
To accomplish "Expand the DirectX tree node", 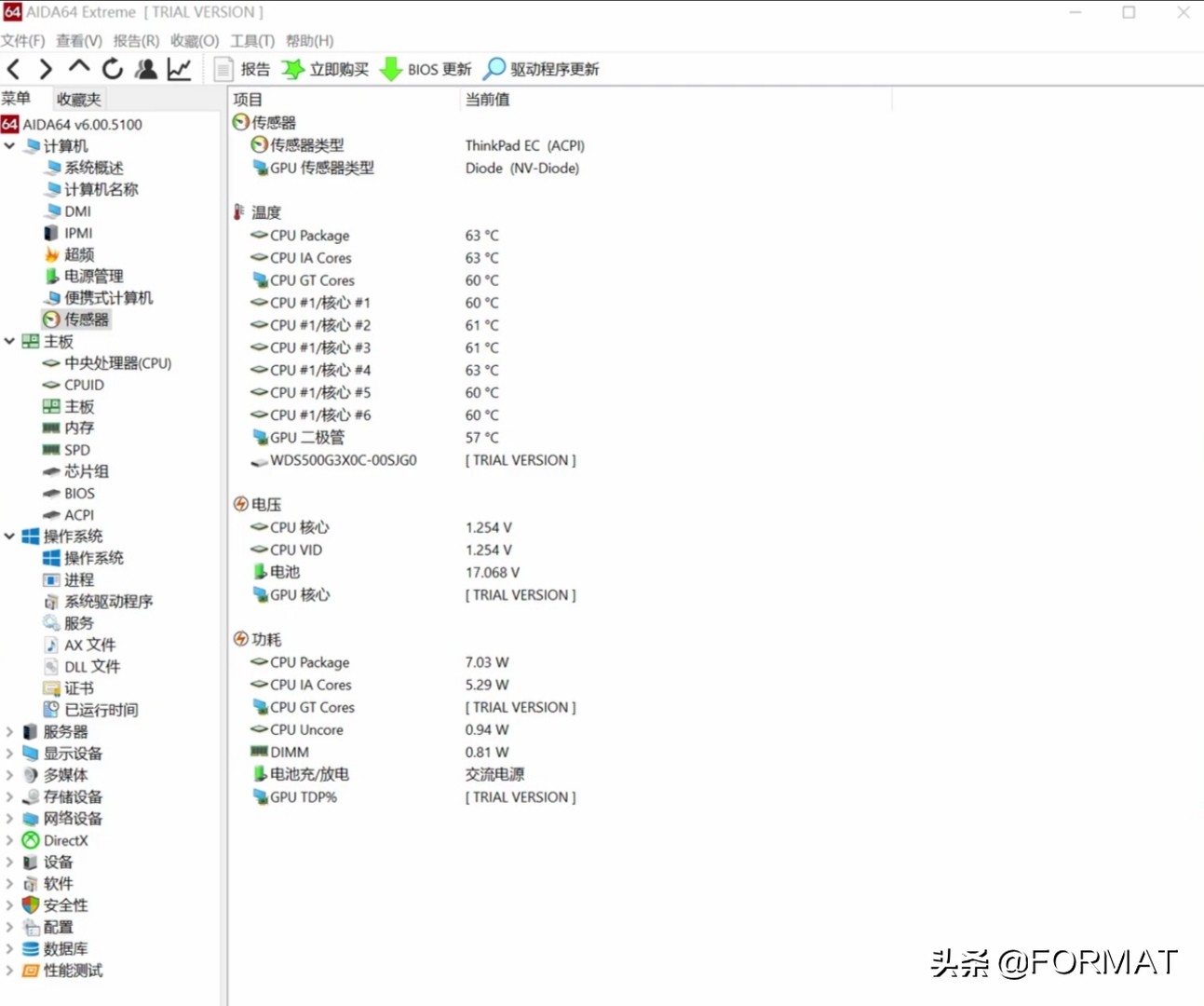I will point(9,840).
